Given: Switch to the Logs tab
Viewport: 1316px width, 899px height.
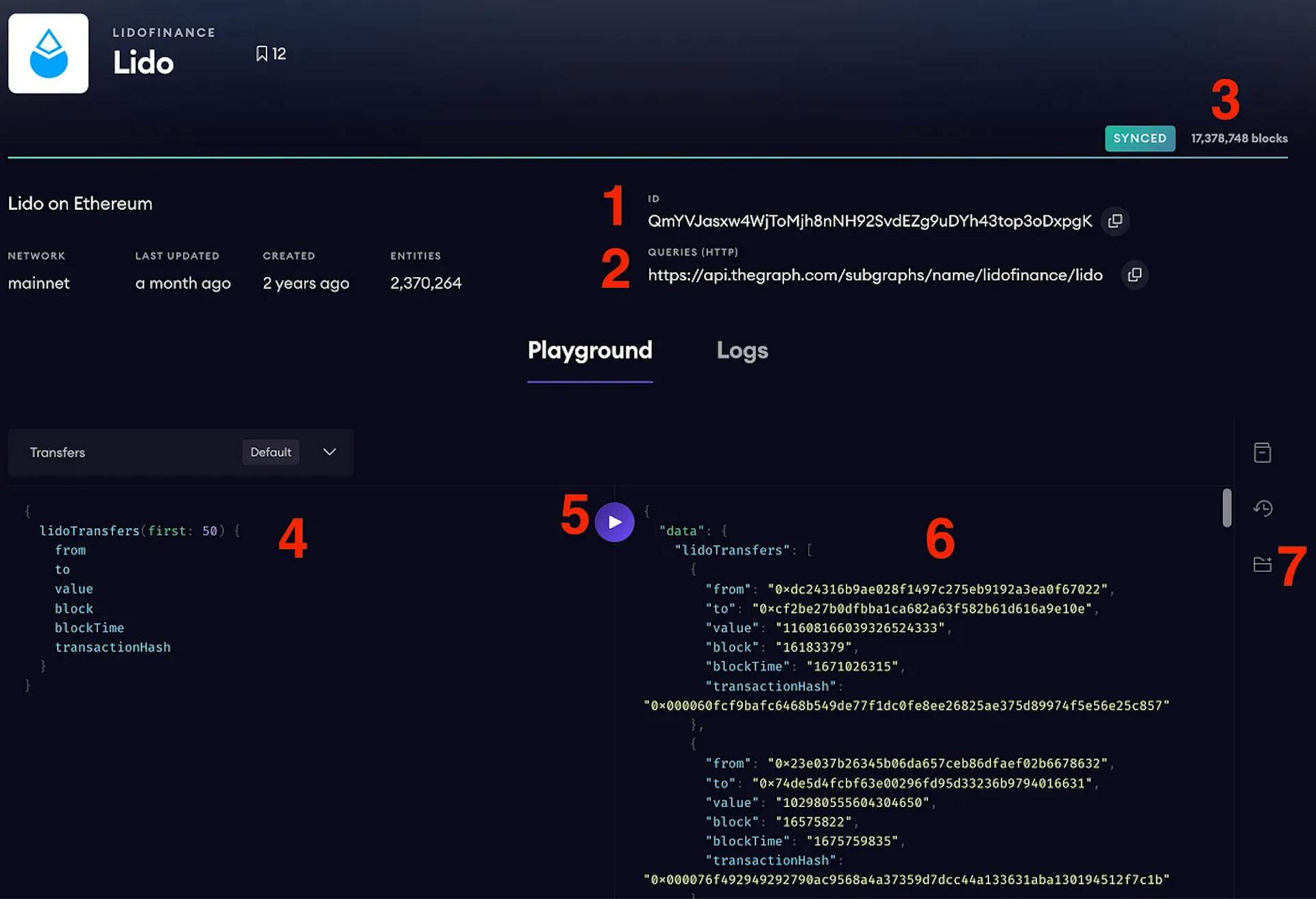Looking at the screenshot, I should click(742, 351).
